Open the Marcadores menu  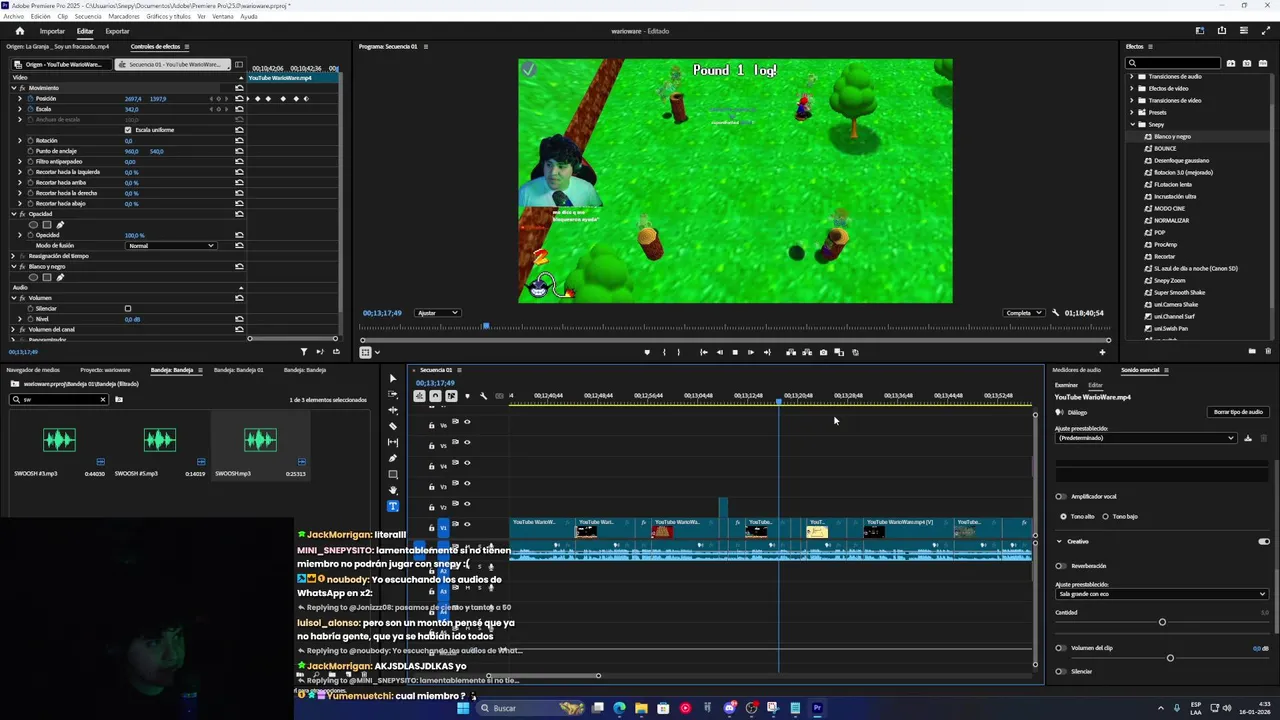(124, 16)
